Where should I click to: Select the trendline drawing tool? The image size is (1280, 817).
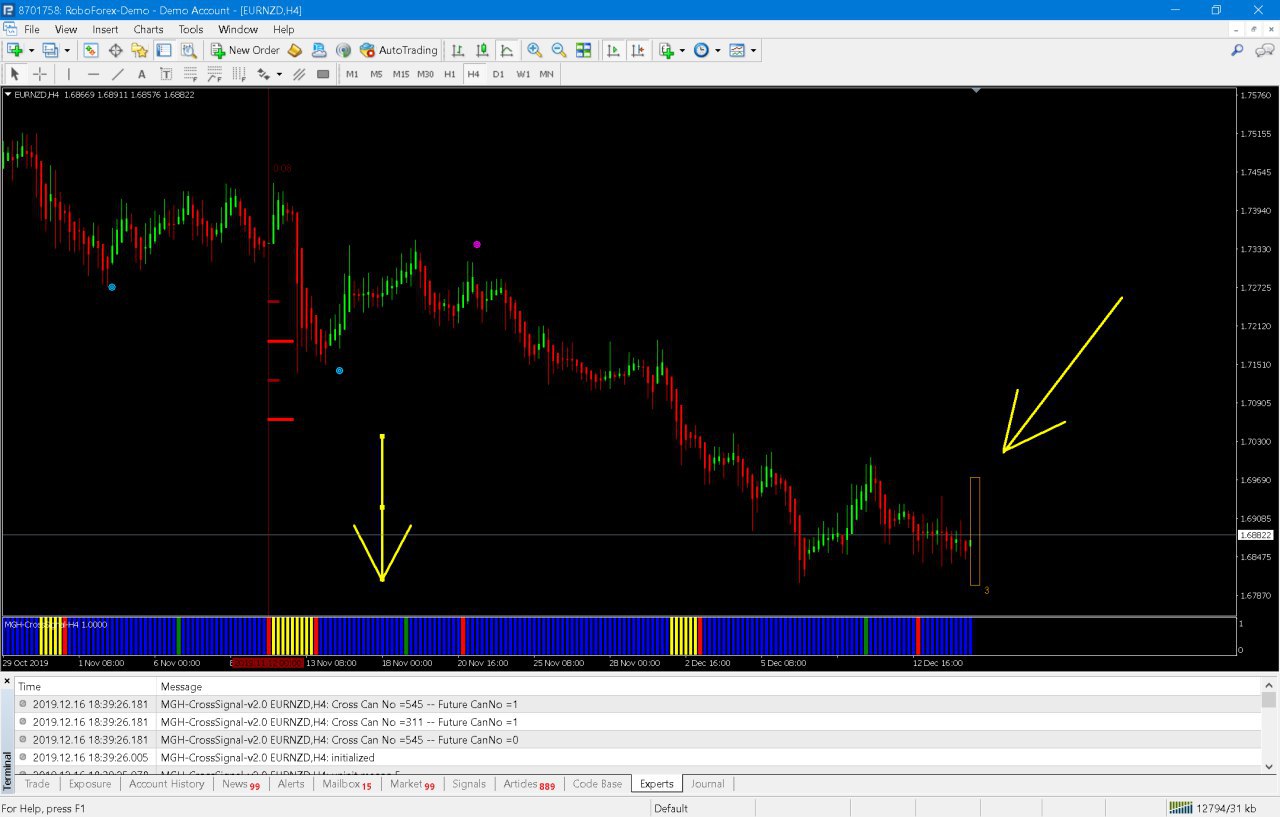(x=117, y=74)
